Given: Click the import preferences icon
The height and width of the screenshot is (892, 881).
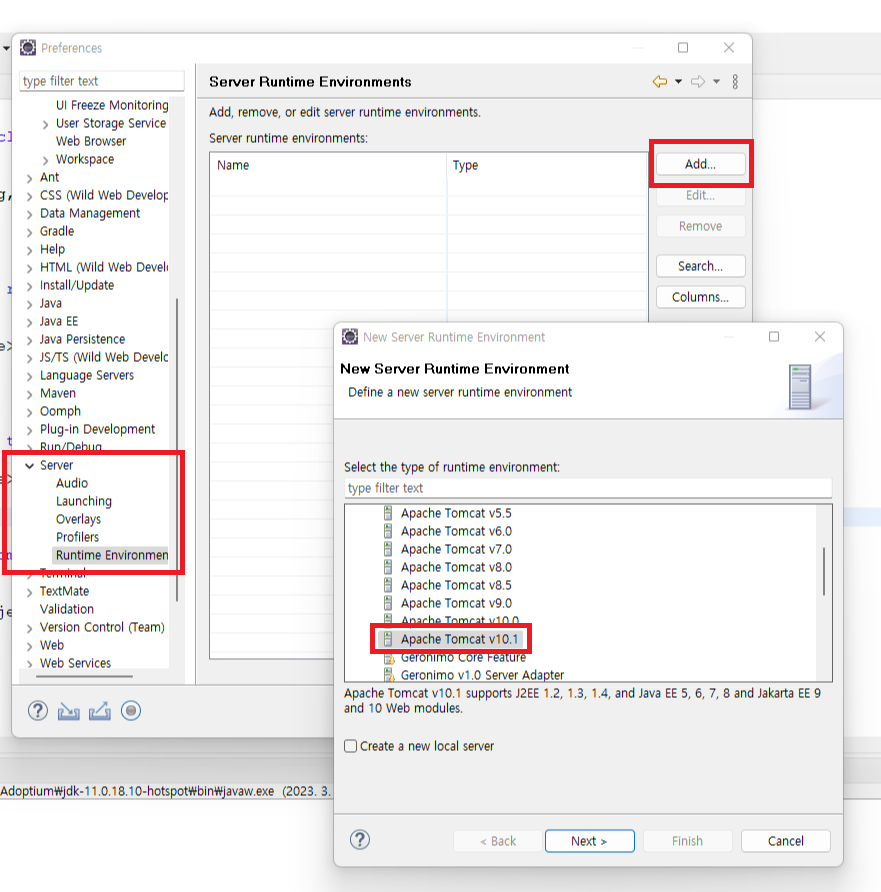Looking at the screenshot, I should coord(69,711).
